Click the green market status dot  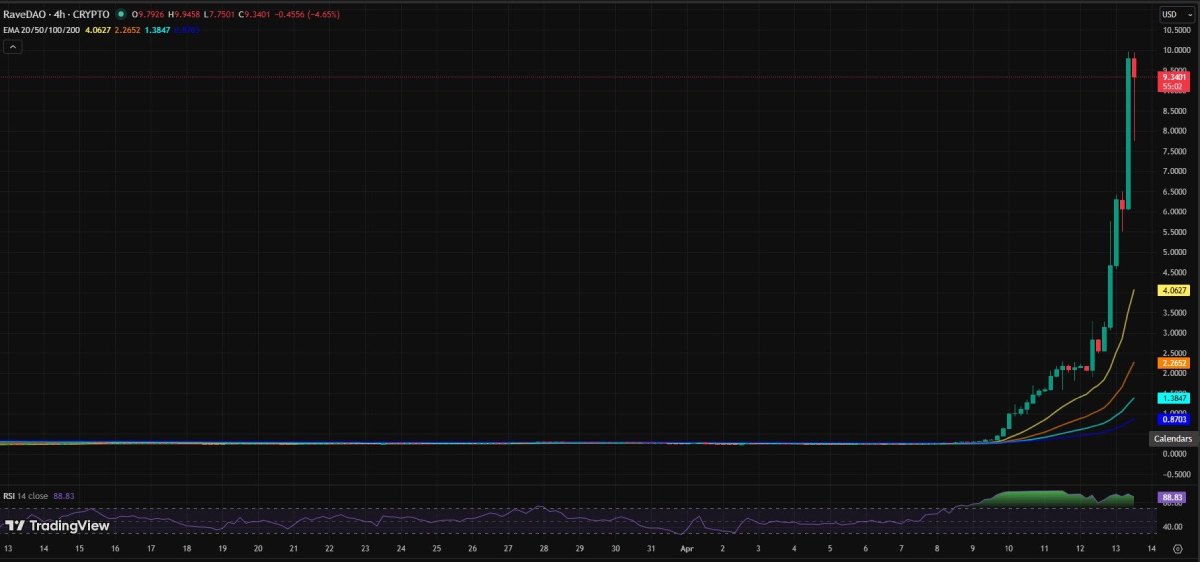121,15
